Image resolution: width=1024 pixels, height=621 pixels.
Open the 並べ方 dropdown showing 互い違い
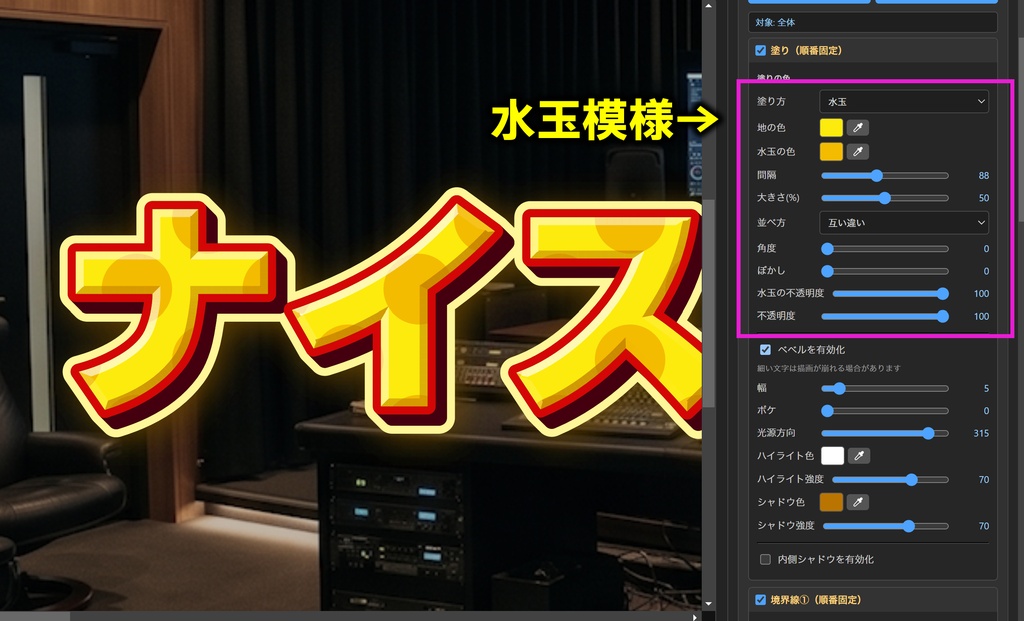click(x=904, y=223)
